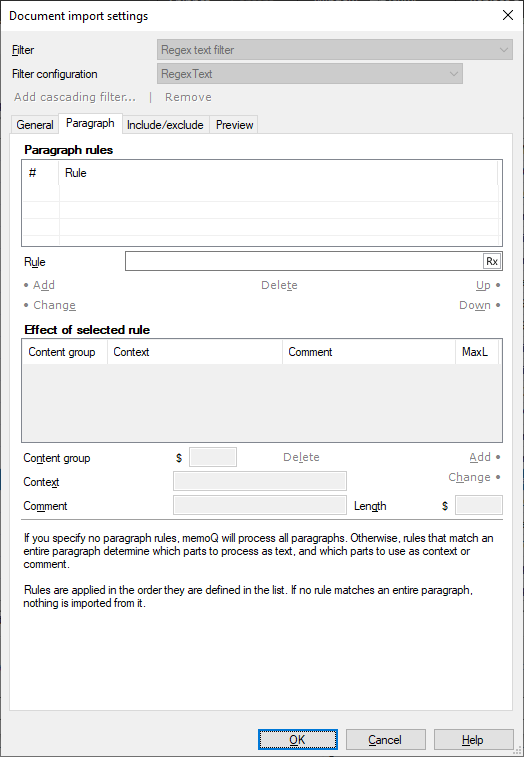Focus the Context input field

[260, 481]
